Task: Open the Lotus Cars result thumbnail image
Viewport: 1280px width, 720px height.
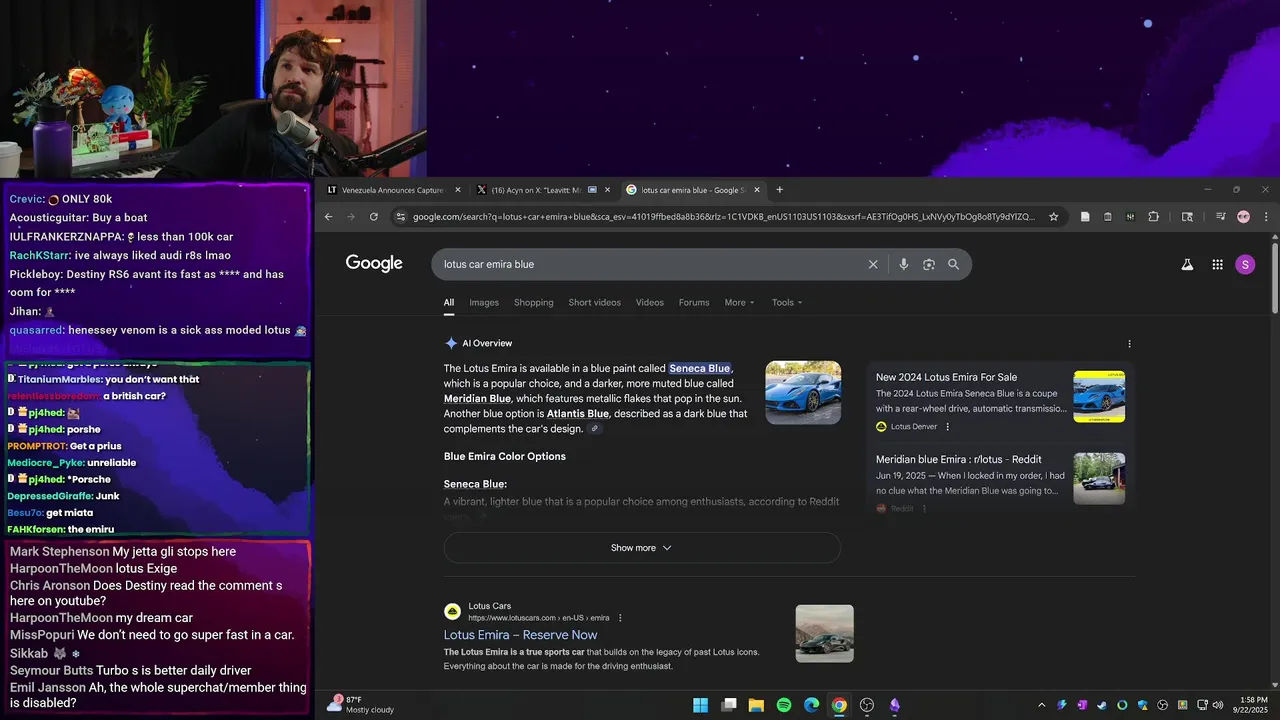Action: coord(825,634)
